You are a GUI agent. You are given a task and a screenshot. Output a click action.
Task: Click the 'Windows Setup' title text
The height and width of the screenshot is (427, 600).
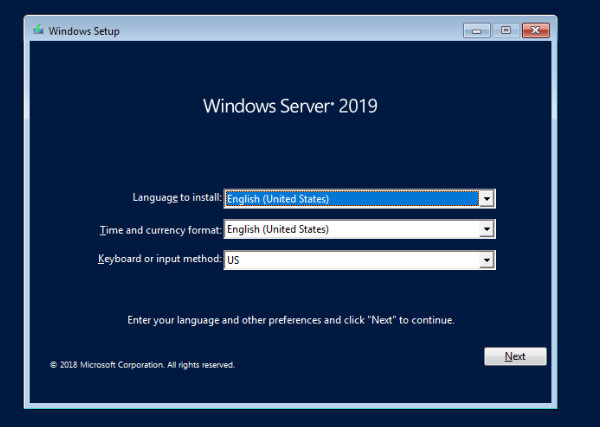(x=84, y=31)
